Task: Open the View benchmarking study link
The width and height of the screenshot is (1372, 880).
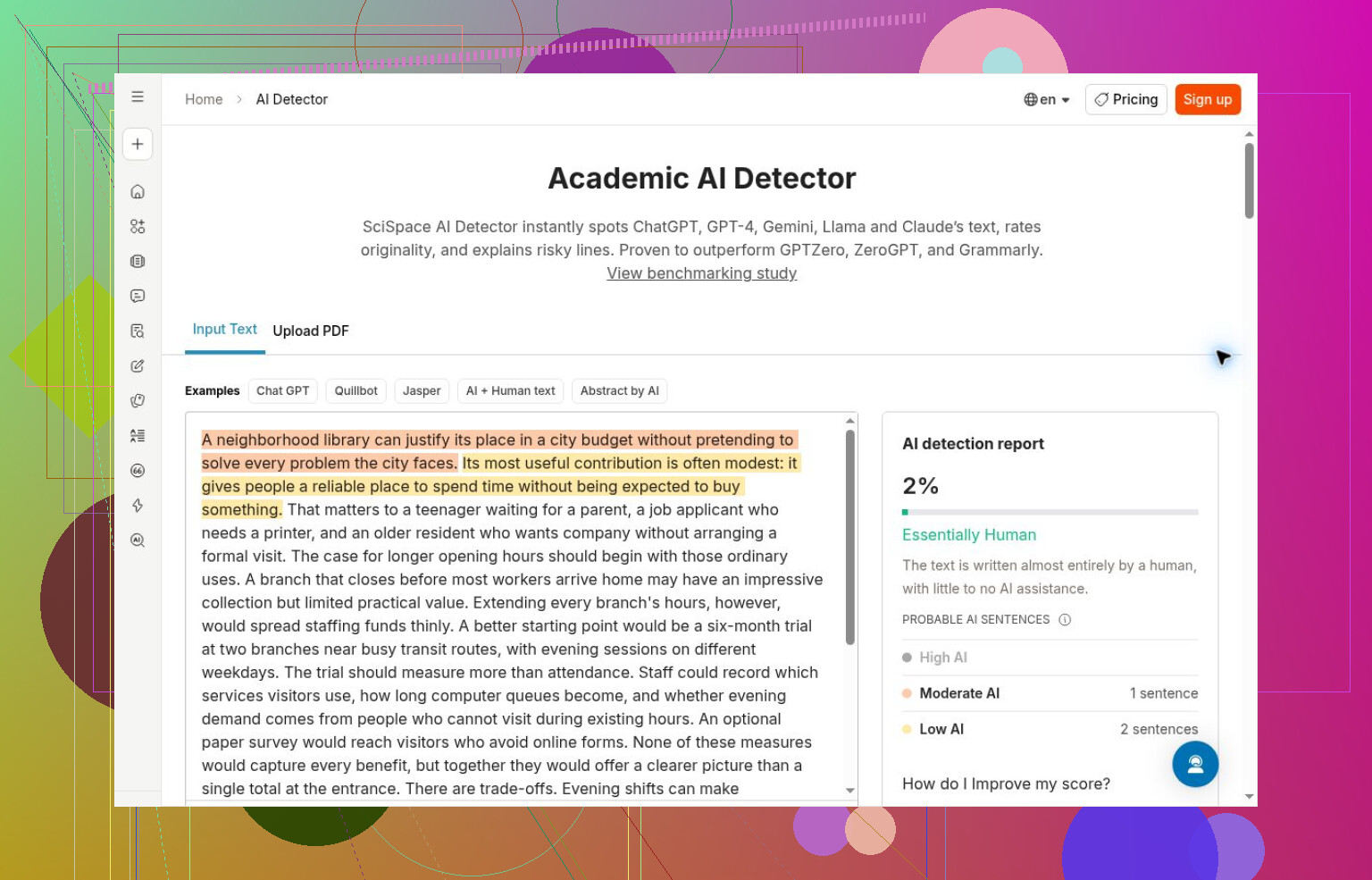Action: point(702,273)
